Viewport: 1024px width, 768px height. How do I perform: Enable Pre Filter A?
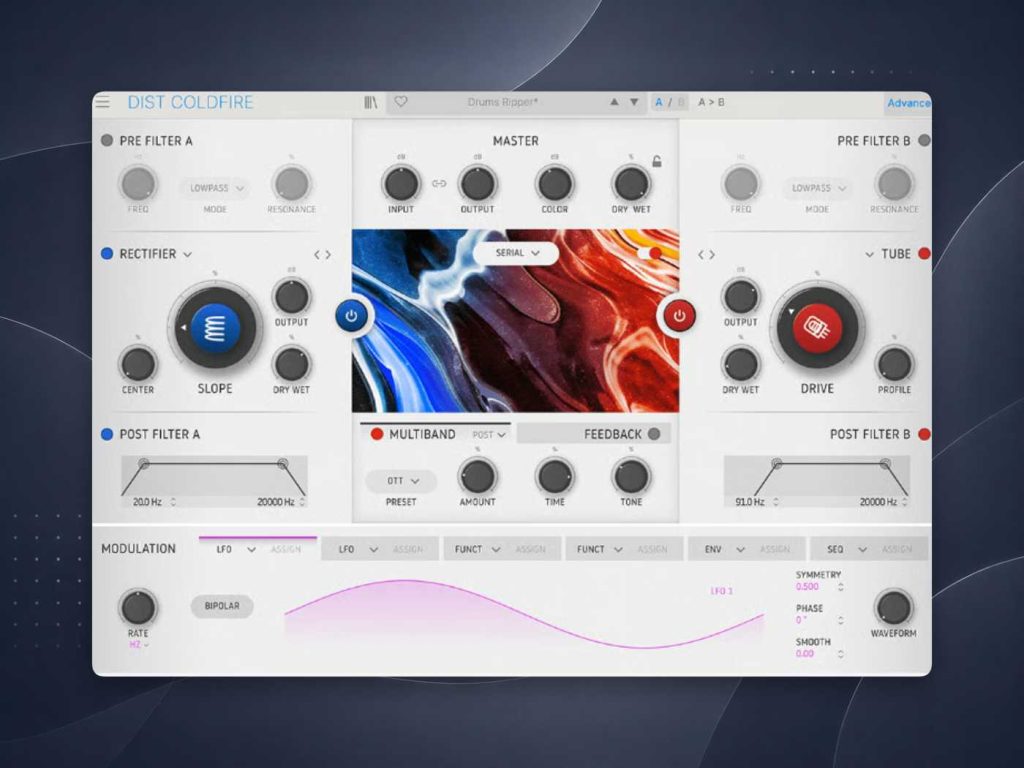point(107,140)
